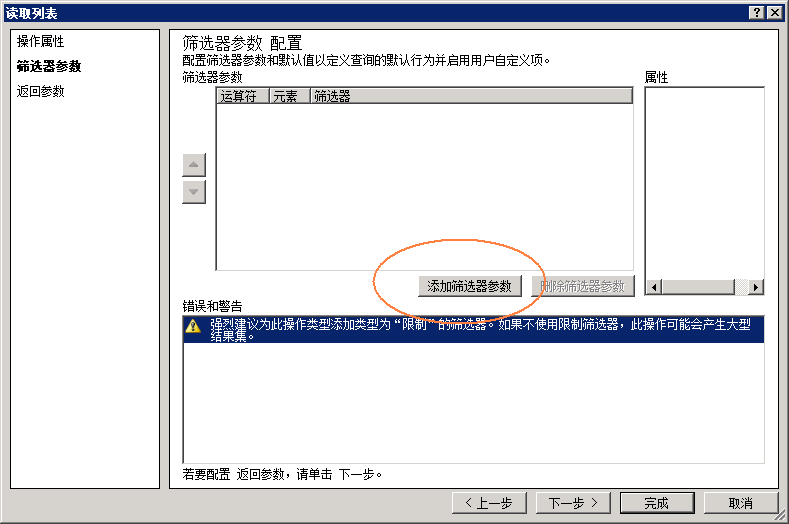
Task: Go to the 返回参数 step
Action: [x=40, y=91]
